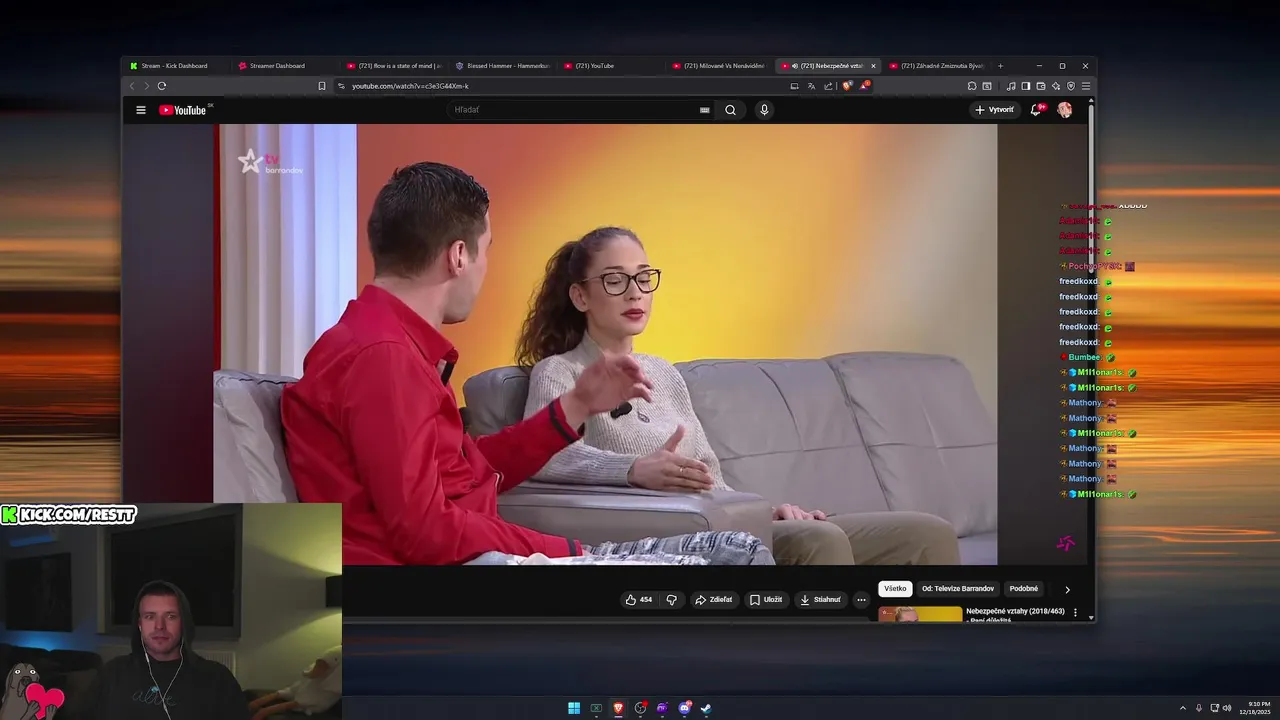Open the Nebezpečné vztahy (2018/463) thumbnail
The image size is (1280, 720).
920,614
